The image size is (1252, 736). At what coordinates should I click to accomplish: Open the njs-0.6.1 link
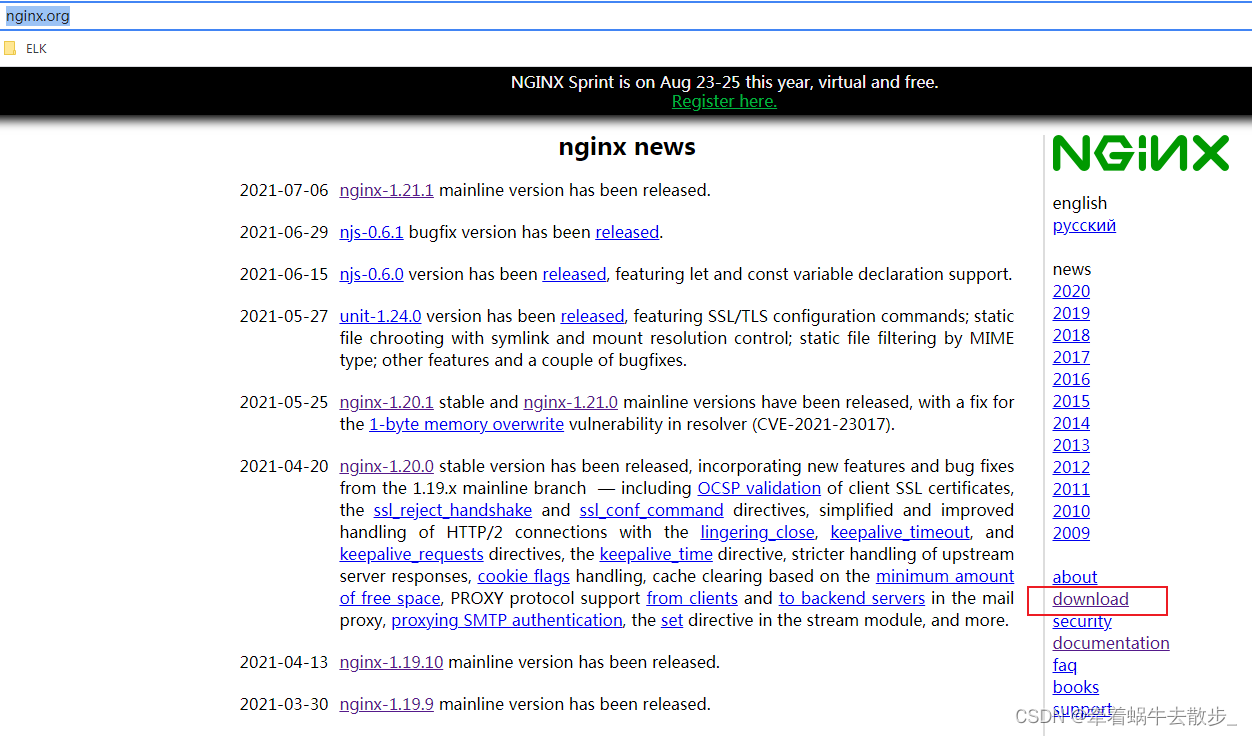pos(371,232)
